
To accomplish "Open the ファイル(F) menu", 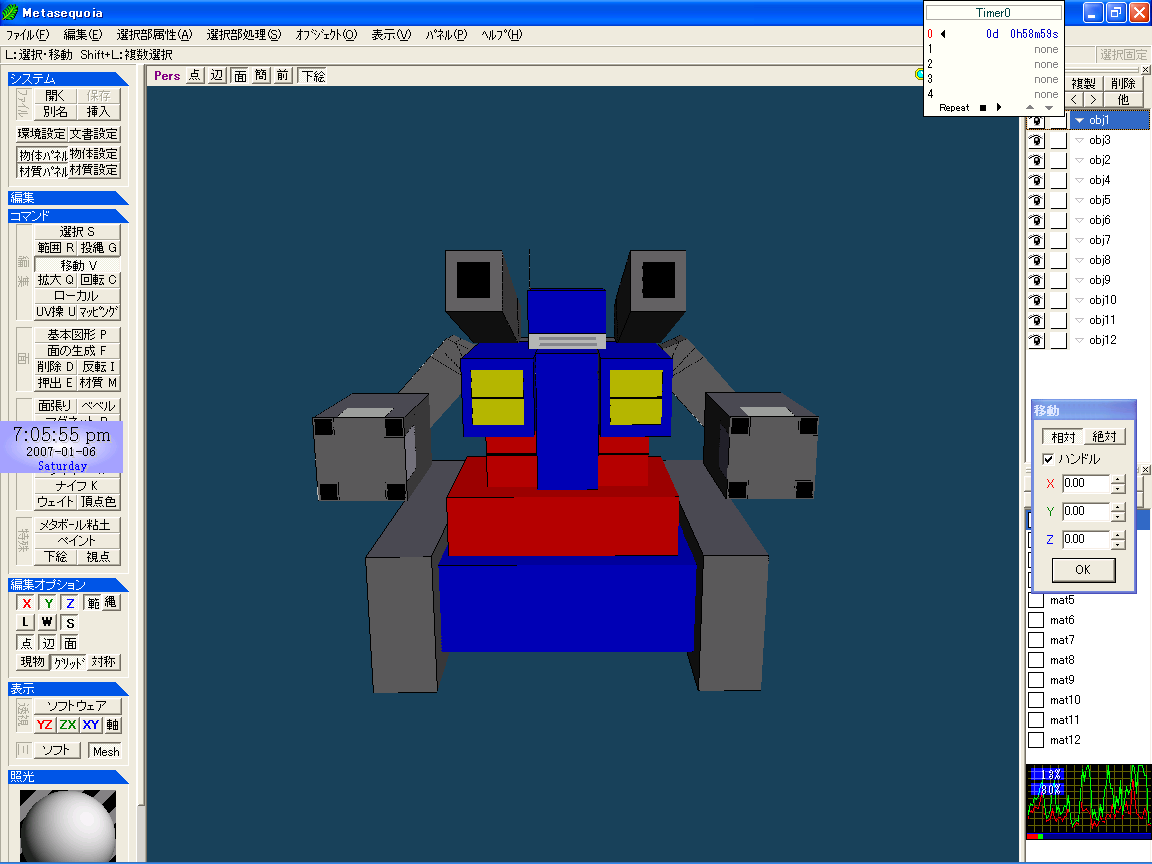I will coord(27,35).
